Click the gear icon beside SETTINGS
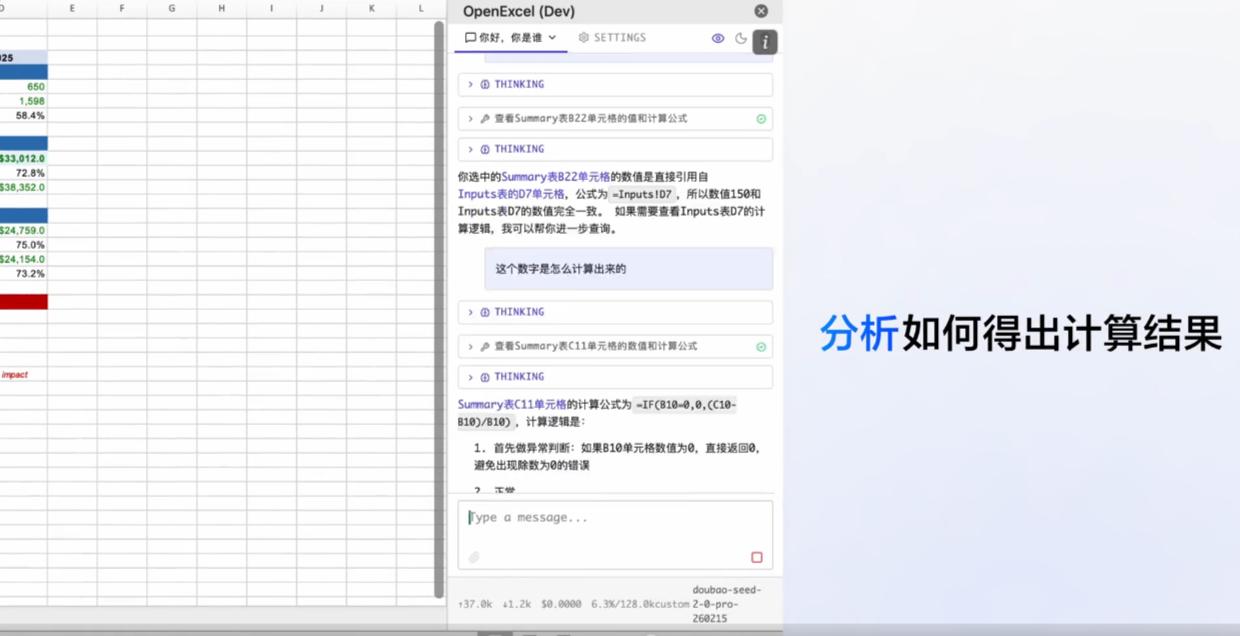 584,38
